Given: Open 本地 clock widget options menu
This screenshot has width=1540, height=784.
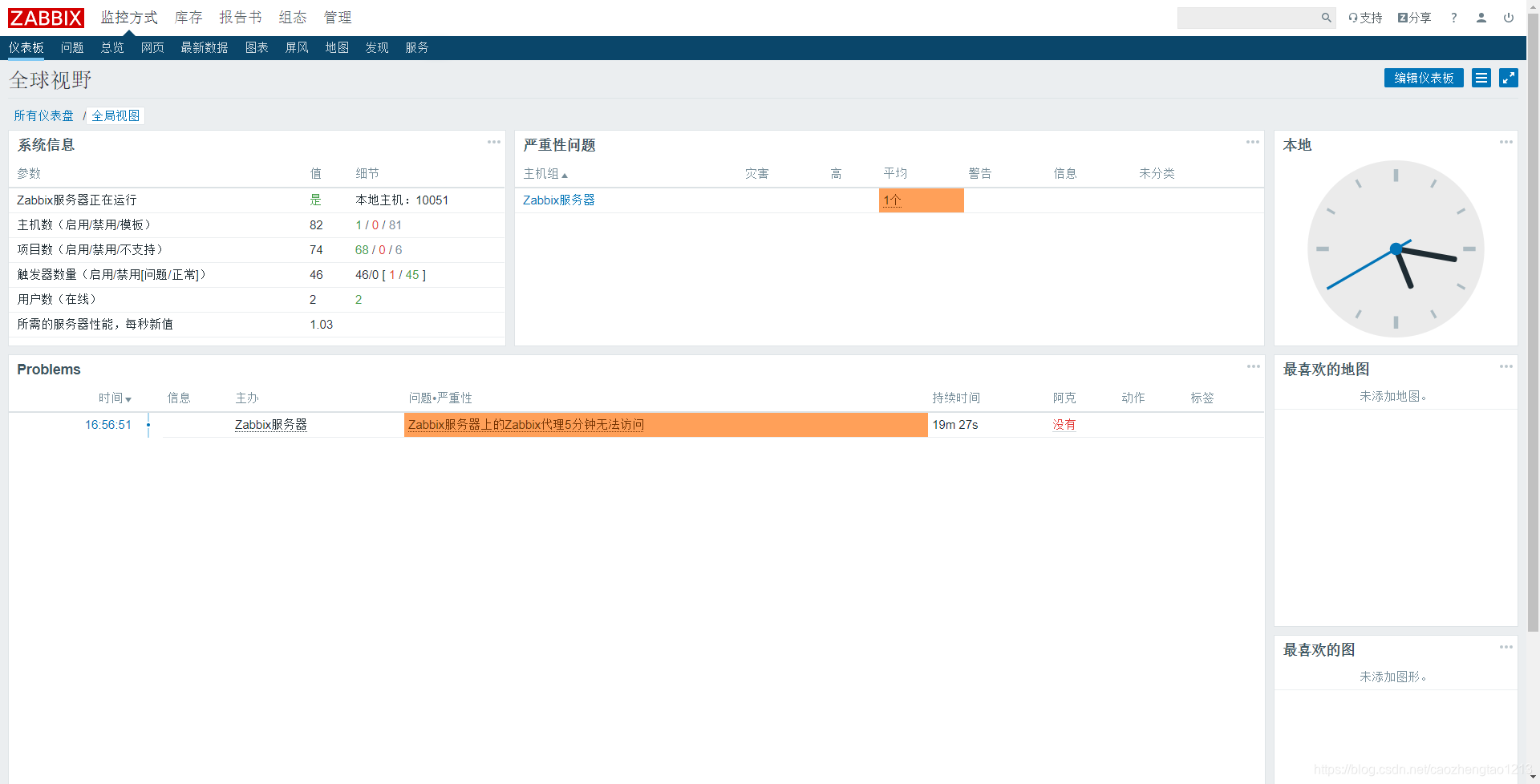Looking at the screenshot, I should coord(1506,142).
